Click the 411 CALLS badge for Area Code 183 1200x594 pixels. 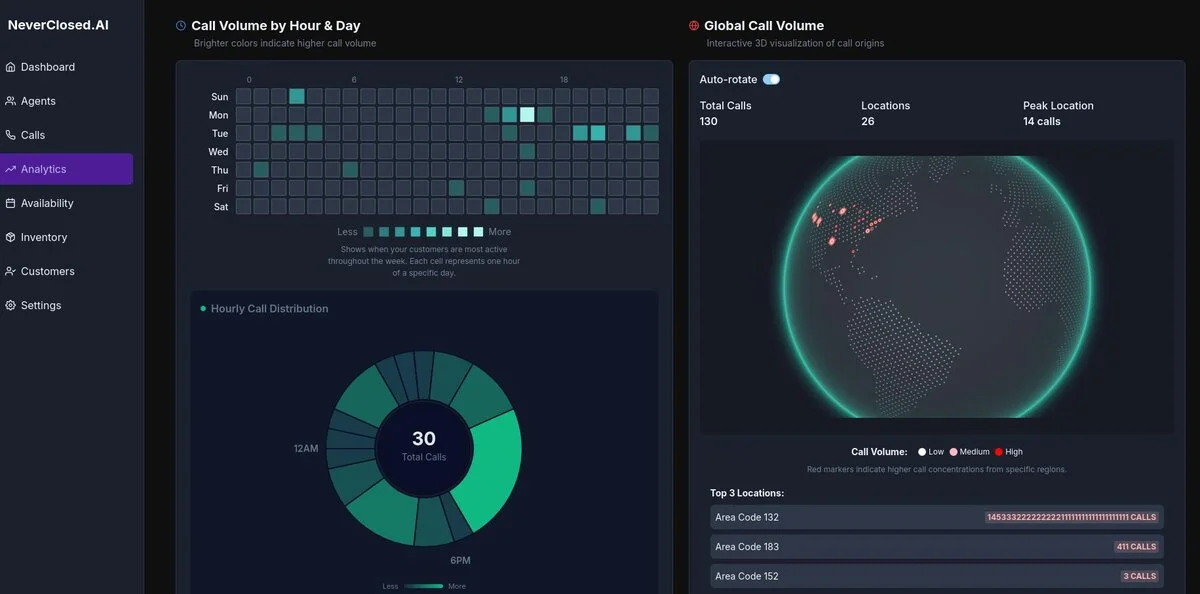(x=1136, y=546)
